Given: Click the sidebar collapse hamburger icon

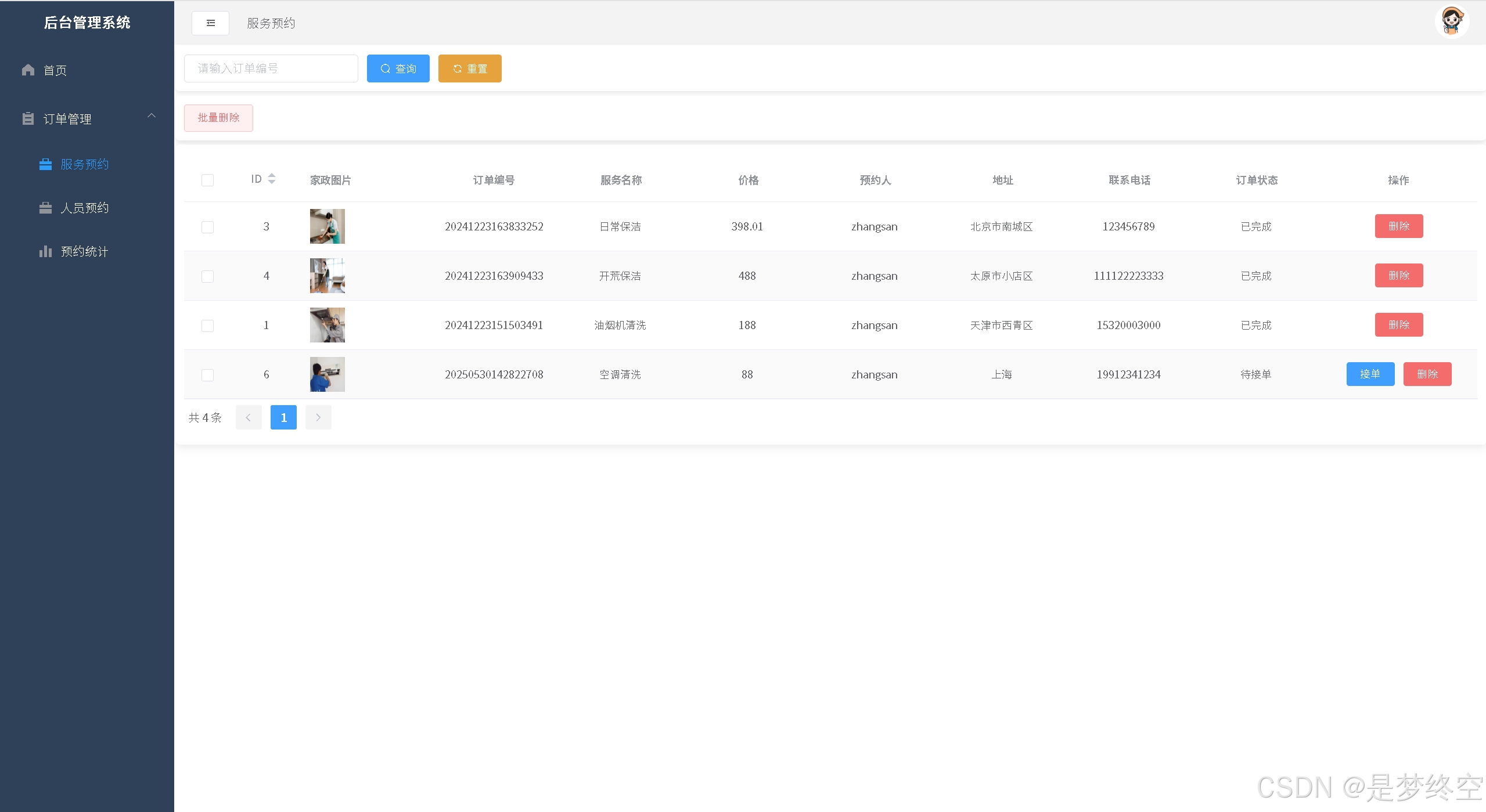Looking at the screenshot, I should pyautogui.click(x=210, y=23).
